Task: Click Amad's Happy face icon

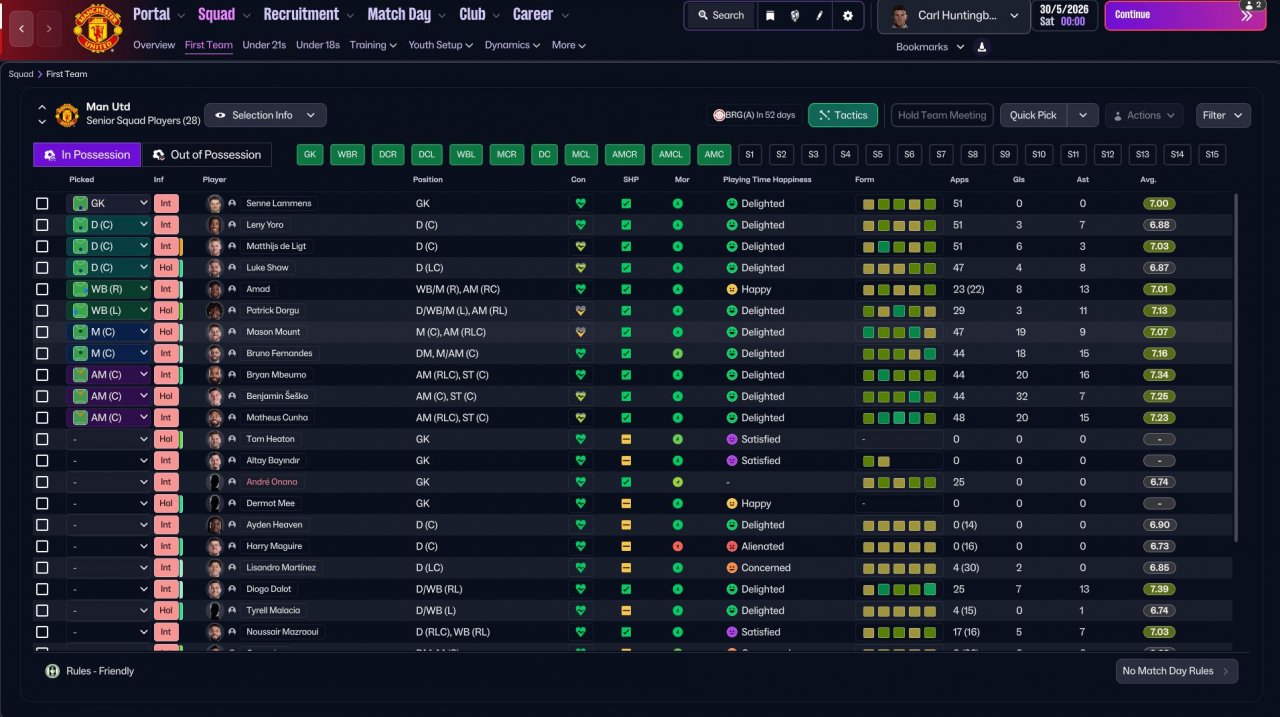Action: pyautogui.click(x=732, y=289)
